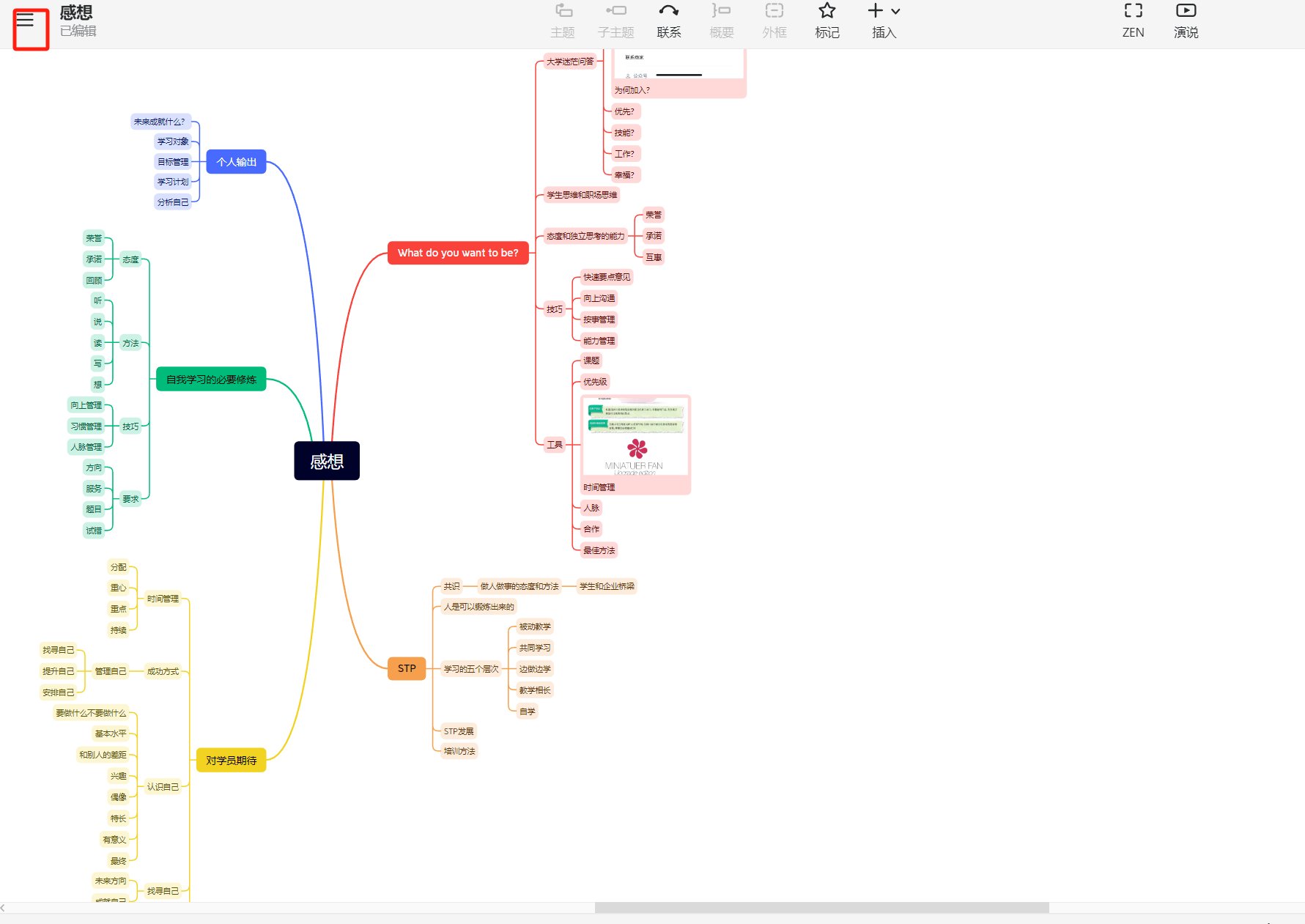Select the 做人做事的态度和方法 subtopic
This screenshot has width=1305, height=924.
[520, 586]
